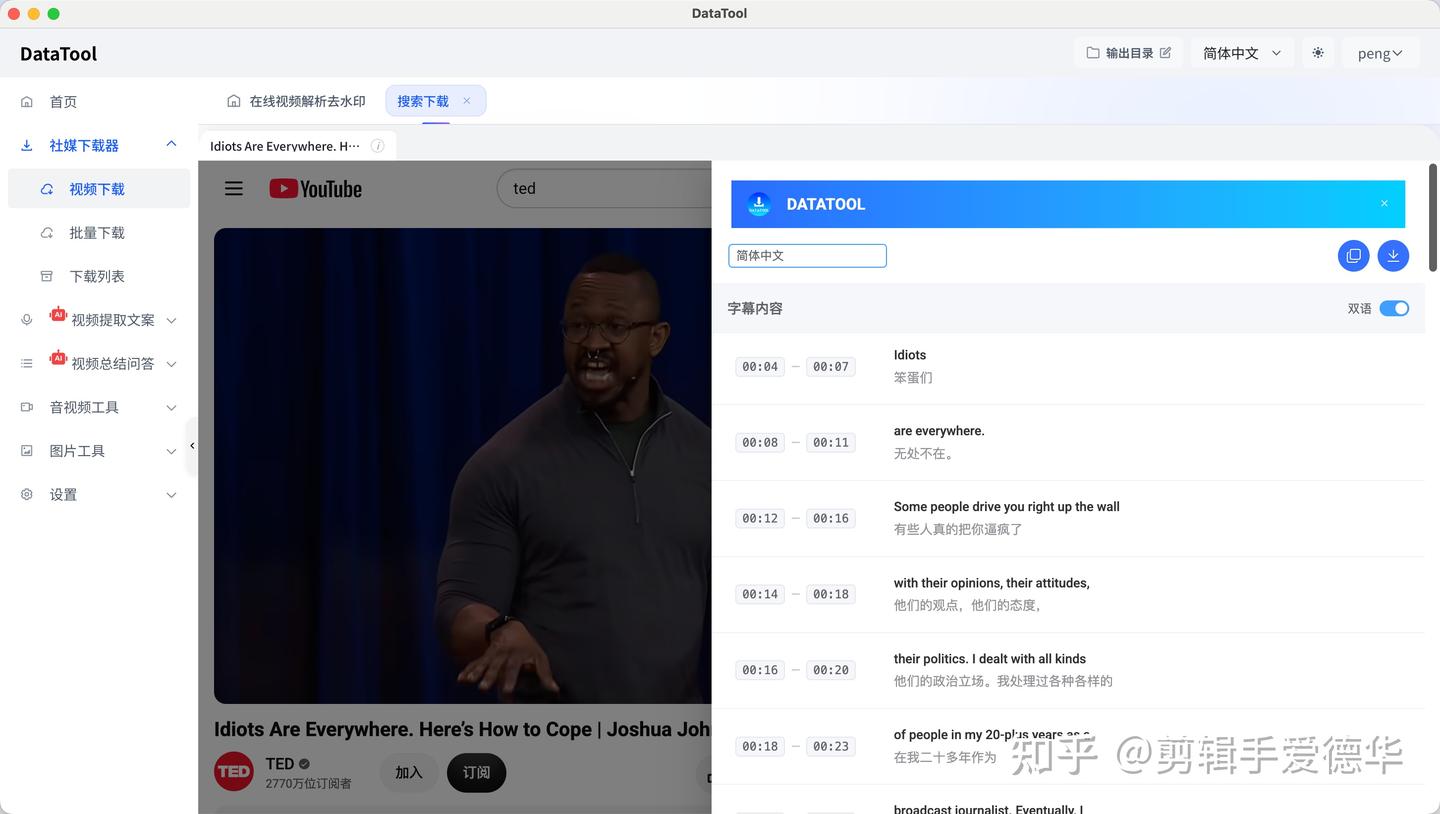Click the video player thumbnail

coord(463,465)
